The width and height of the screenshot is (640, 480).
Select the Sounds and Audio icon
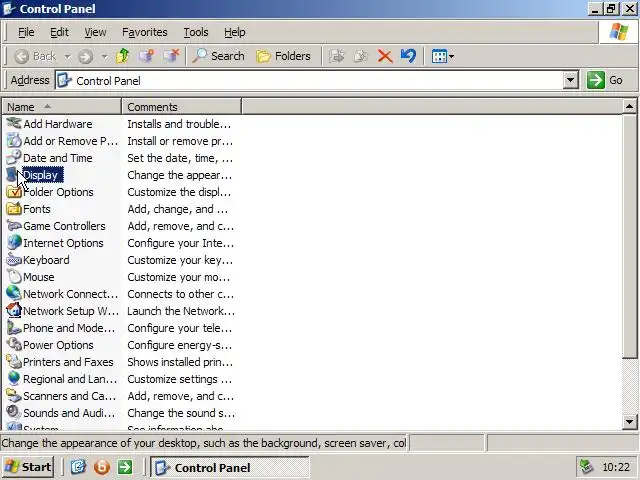coord(14,413)
